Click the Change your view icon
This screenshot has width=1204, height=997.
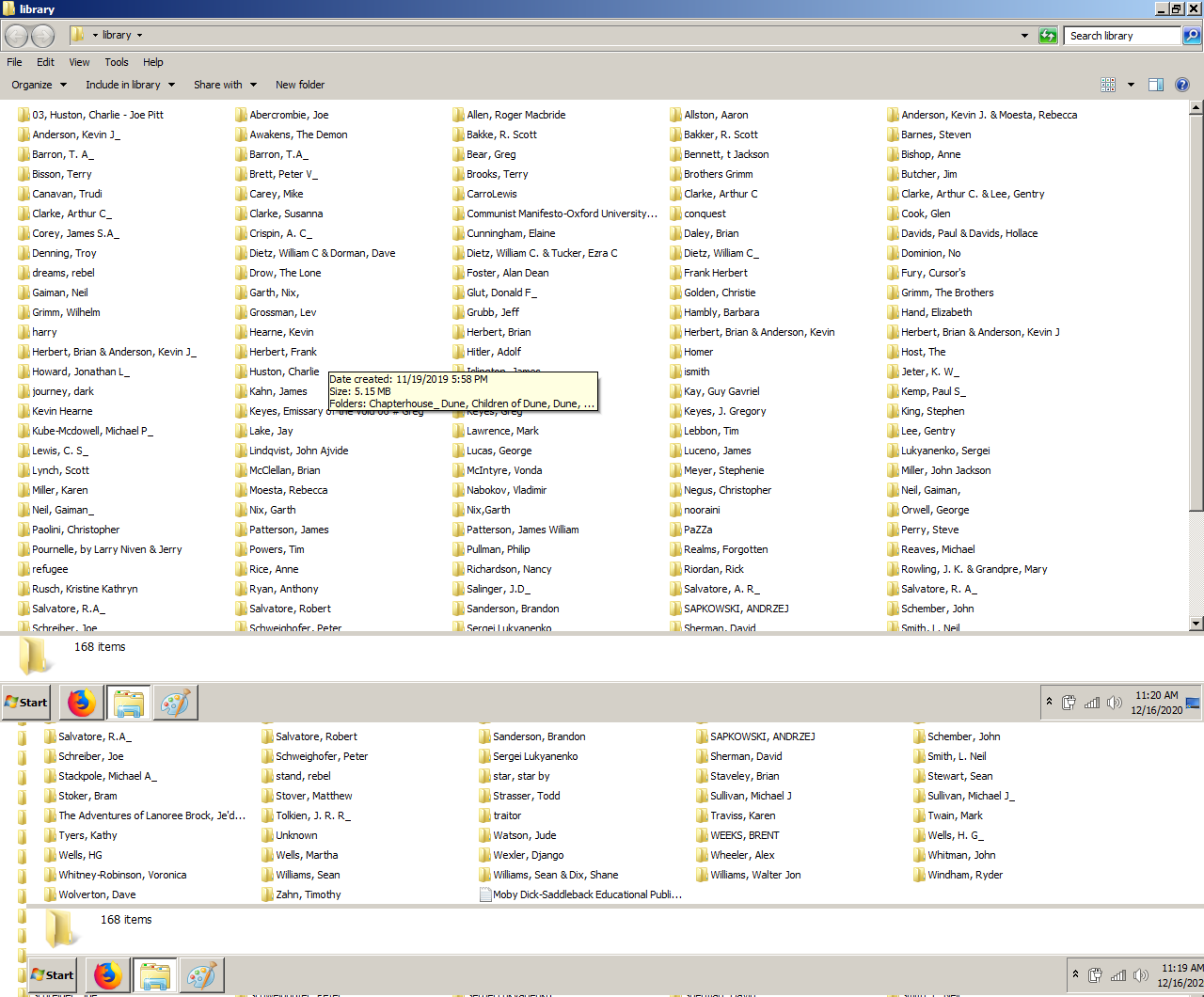[x=1108, y=85]
